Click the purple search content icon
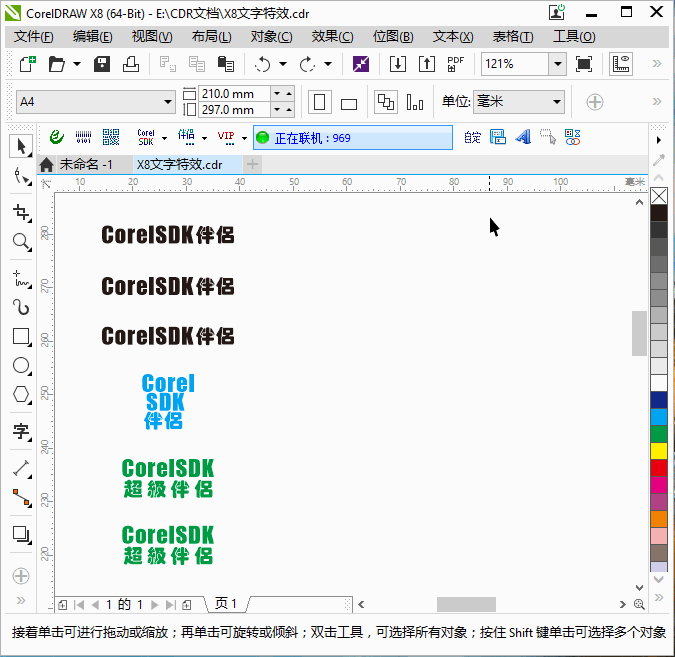675x657 pixels. [x=361, y=64]
